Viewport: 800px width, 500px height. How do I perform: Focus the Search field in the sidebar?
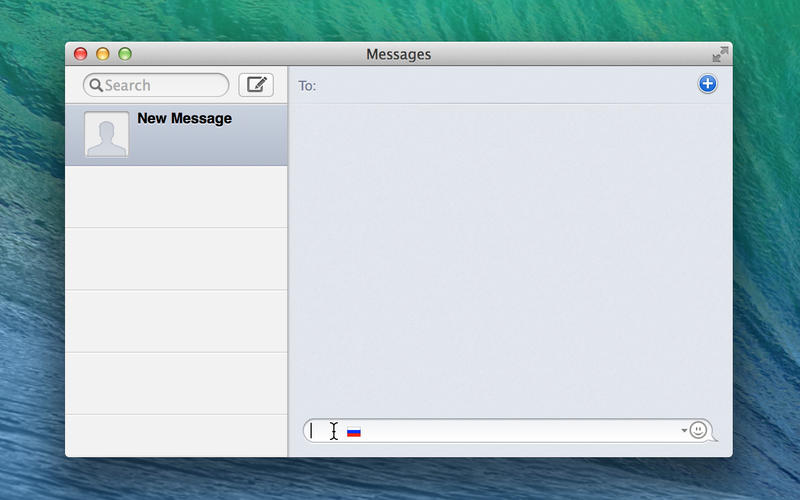pos(156,85)
